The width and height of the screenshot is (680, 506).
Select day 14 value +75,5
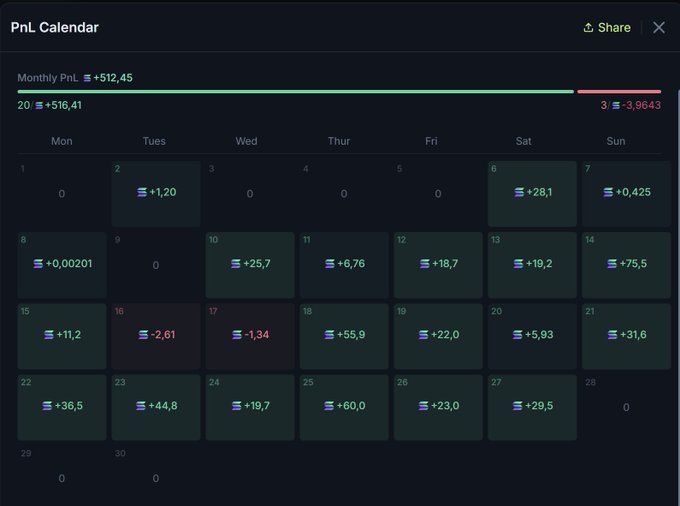pos(633,264)
